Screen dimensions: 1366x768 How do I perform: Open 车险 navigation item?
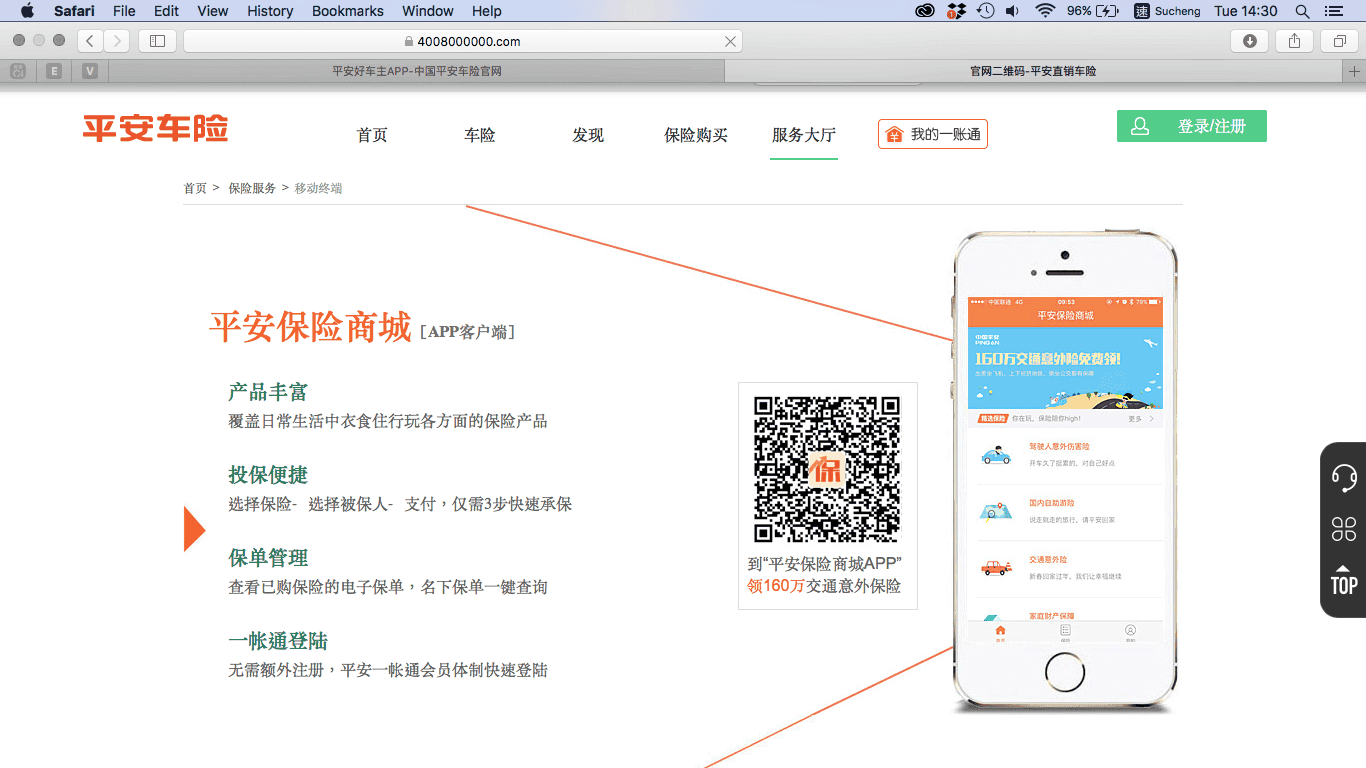[480, 135]
